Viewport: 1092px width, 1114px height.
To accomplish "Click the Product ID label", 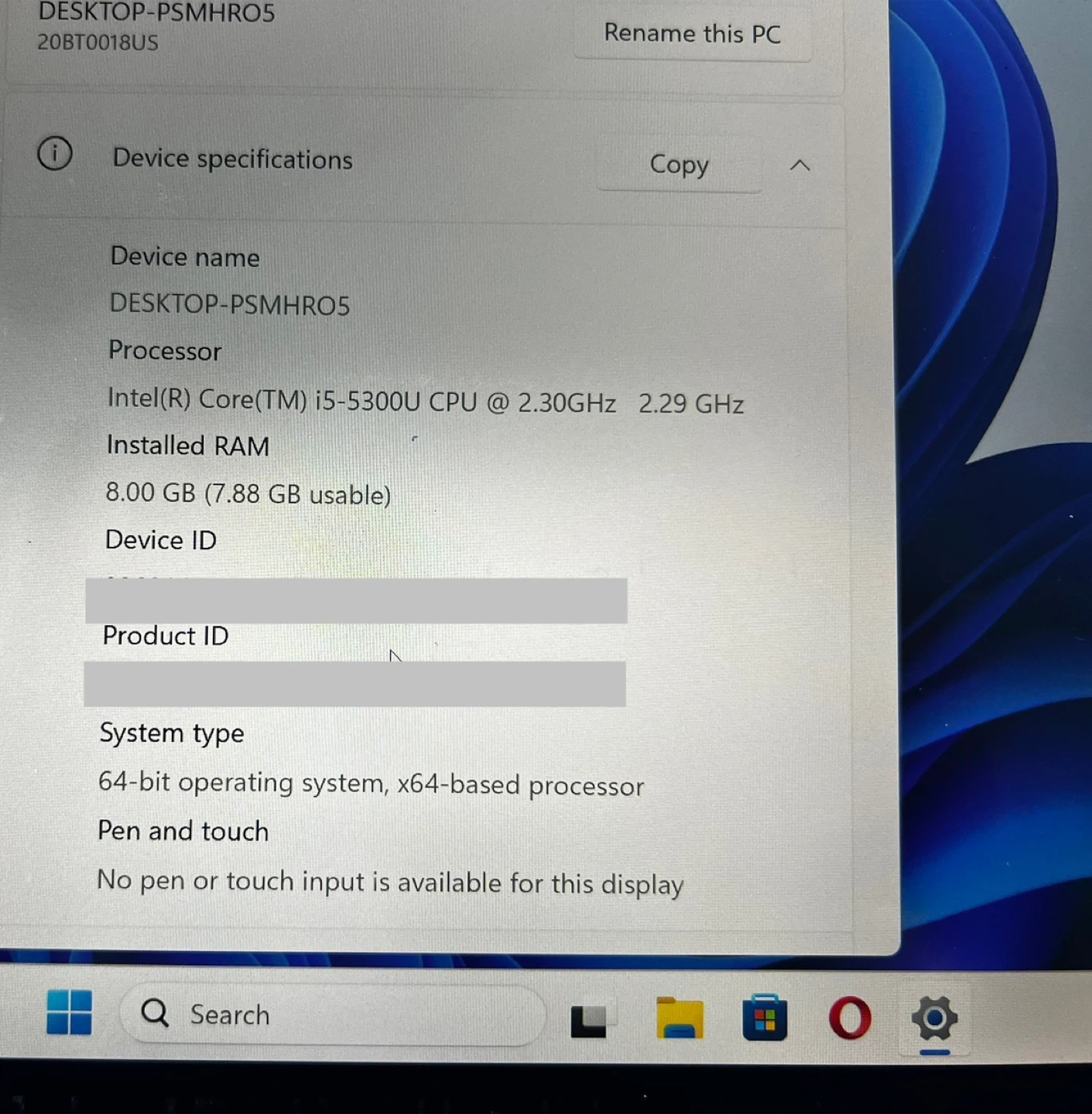I will 166,636.
